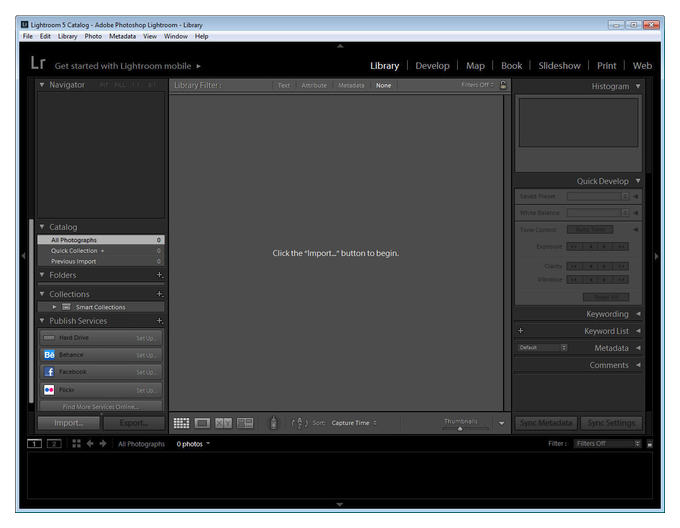Open the Capture Time sort dropdown
The image size is (680, 528).
pyautogui.click(x=354, y=423)
